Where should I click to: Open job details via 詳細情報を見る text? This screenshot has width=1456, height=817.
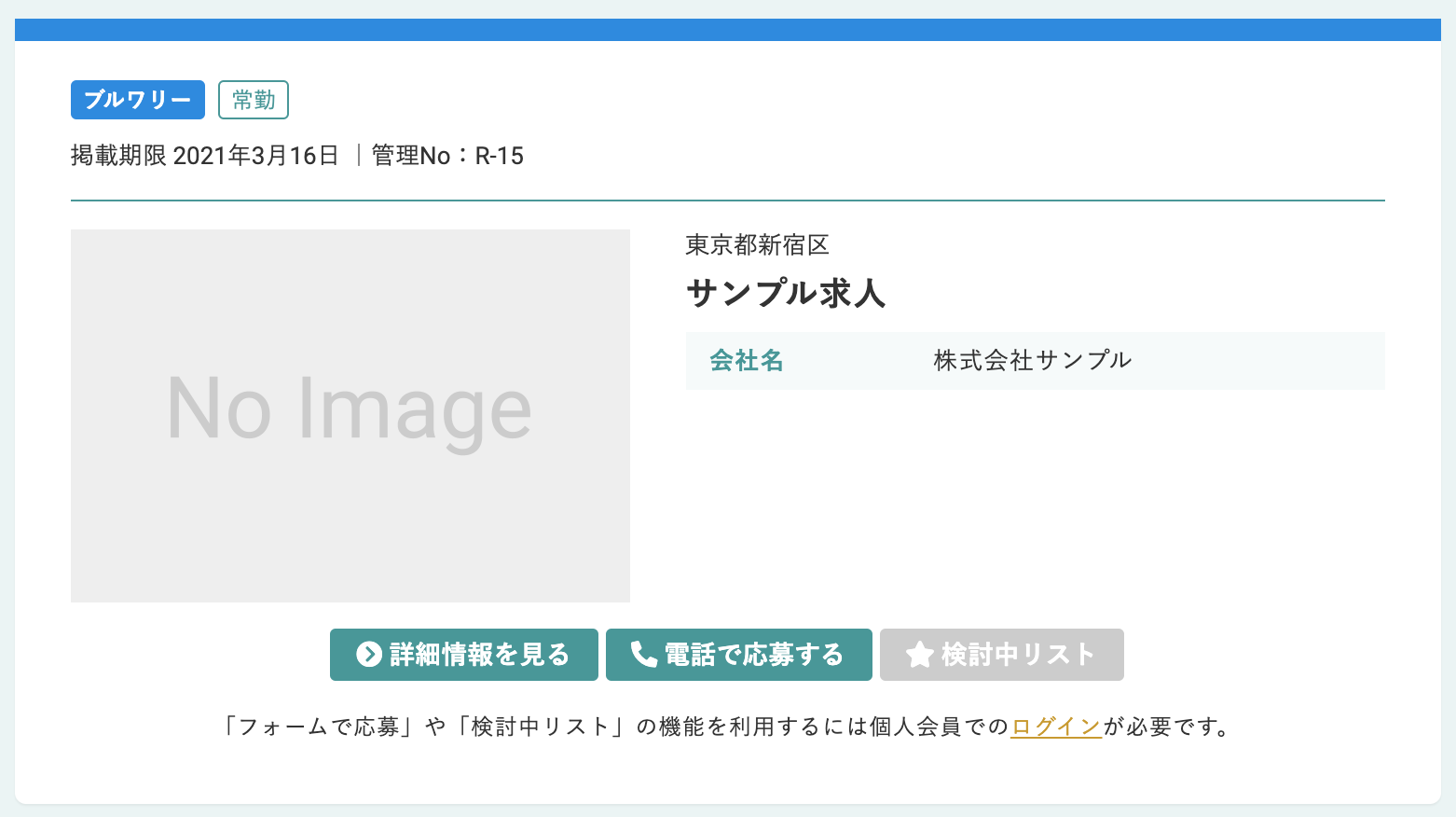(x=479, y=655)
